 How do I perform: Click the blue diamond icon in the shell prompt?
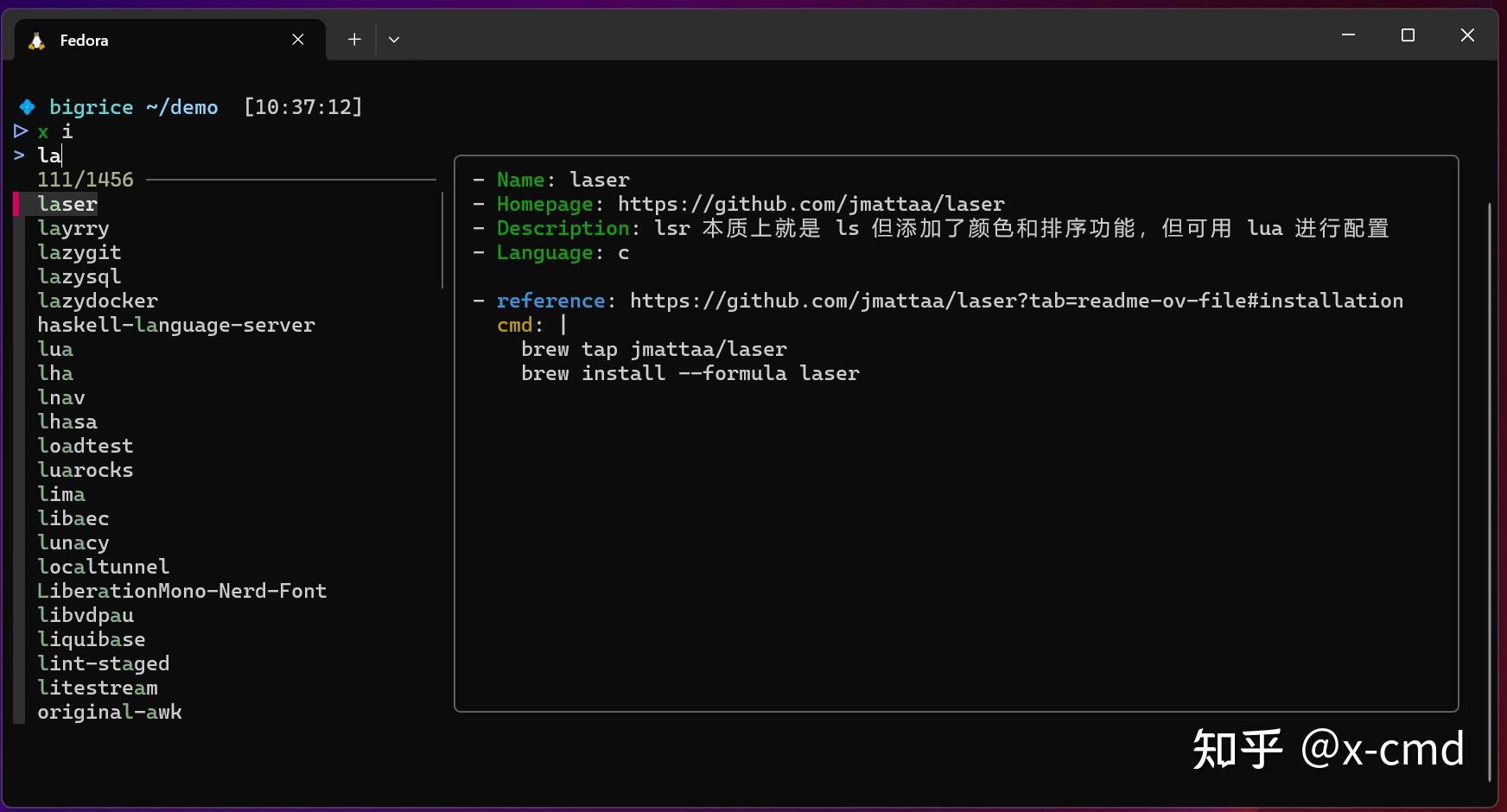26,106
